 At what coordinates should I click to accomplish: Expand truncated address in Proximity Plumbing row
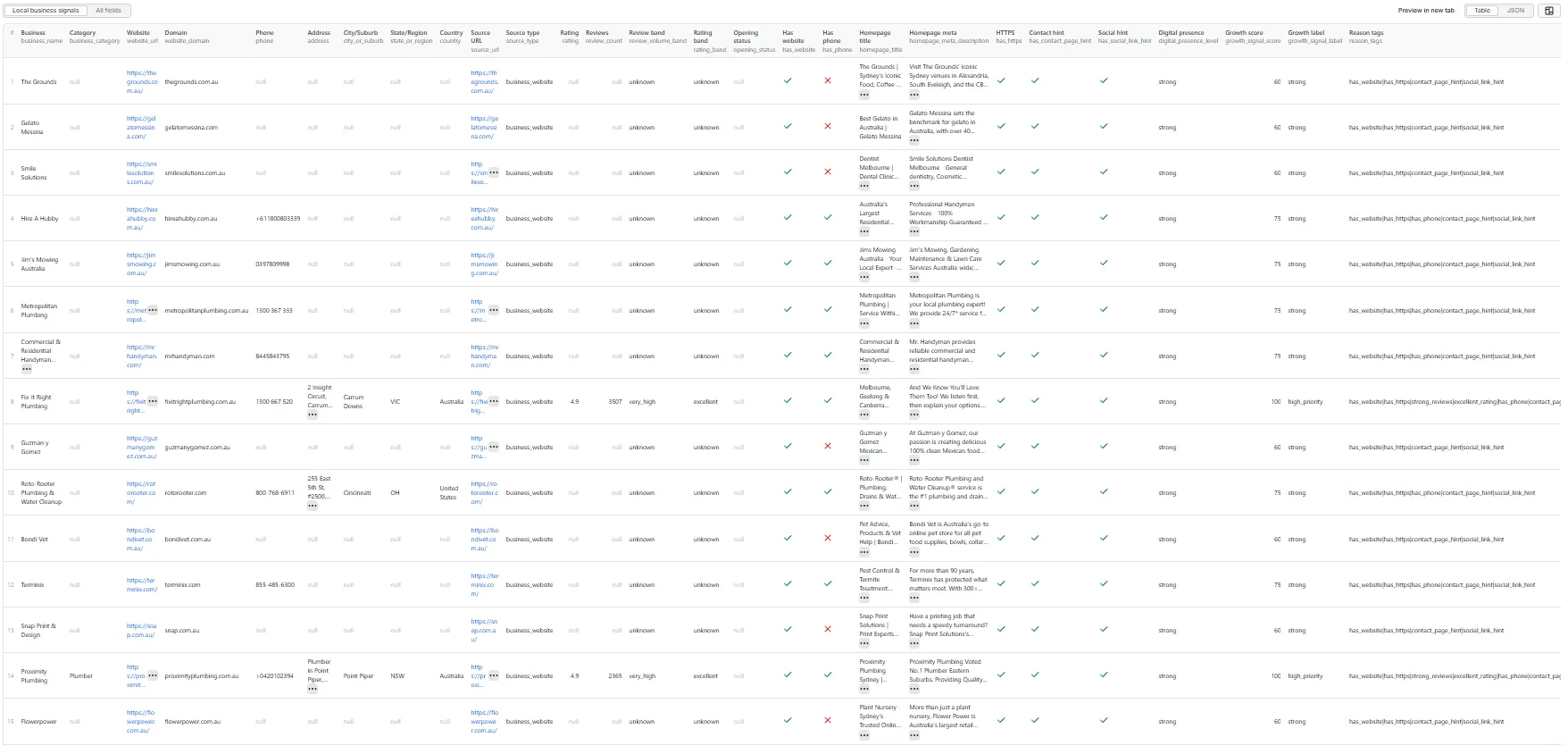pos(313,689)
